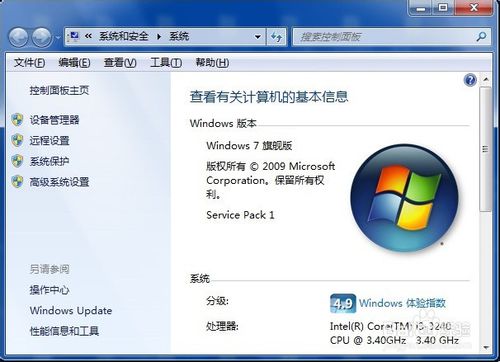Click the 分级: label
Screen dimensions: 500x362
point(217,301)
